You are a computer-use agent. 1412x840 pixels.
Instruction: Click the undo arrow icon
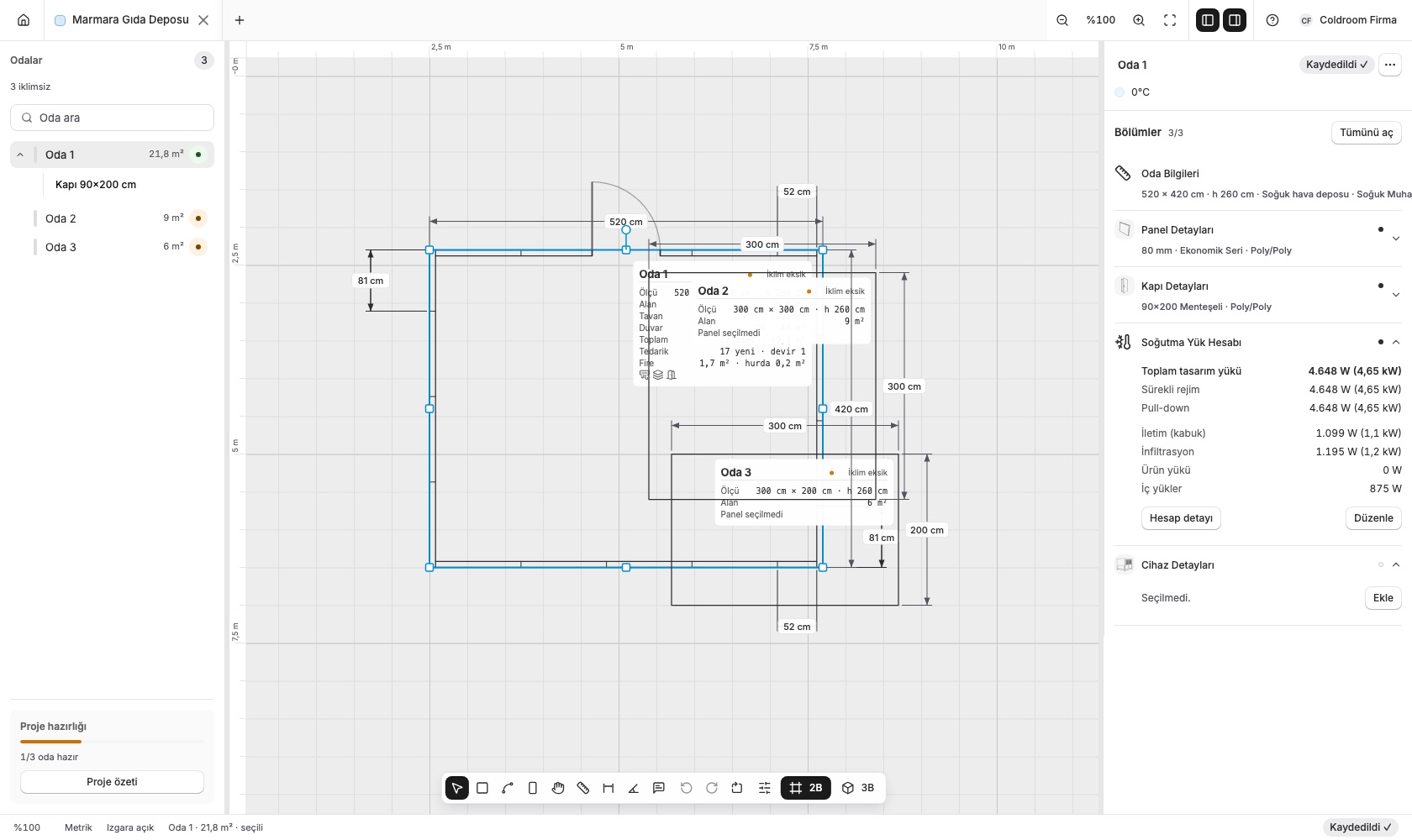click(686, 788)
